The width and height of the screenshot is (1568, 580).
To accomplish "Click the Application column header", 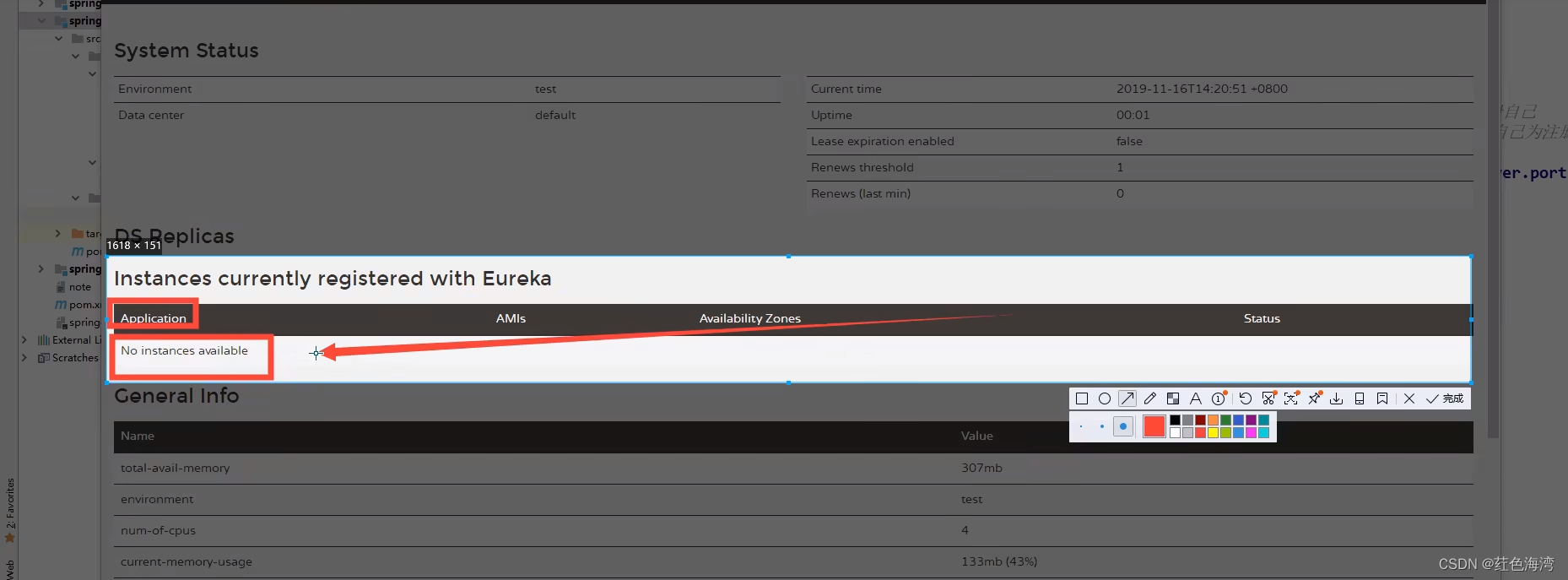I will (x=154, y=318).
